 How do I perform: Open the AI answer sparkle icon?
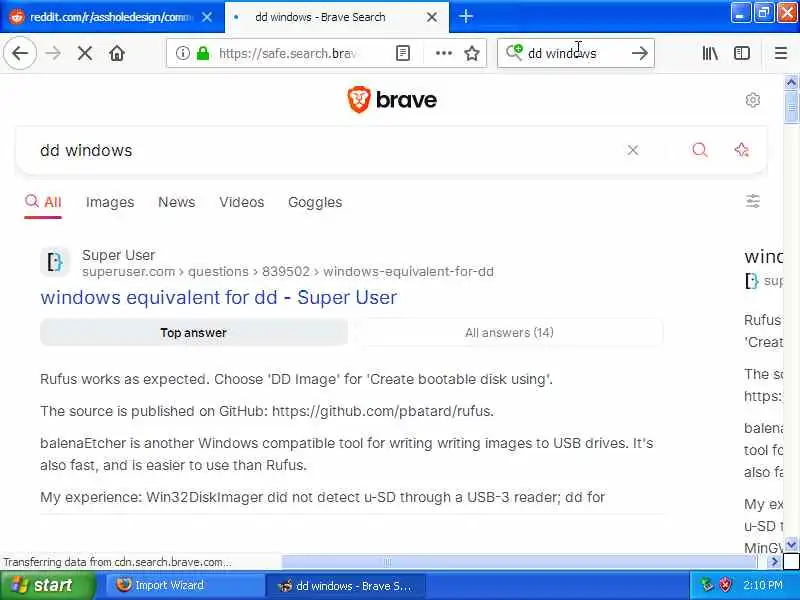(x=741, y=150)
